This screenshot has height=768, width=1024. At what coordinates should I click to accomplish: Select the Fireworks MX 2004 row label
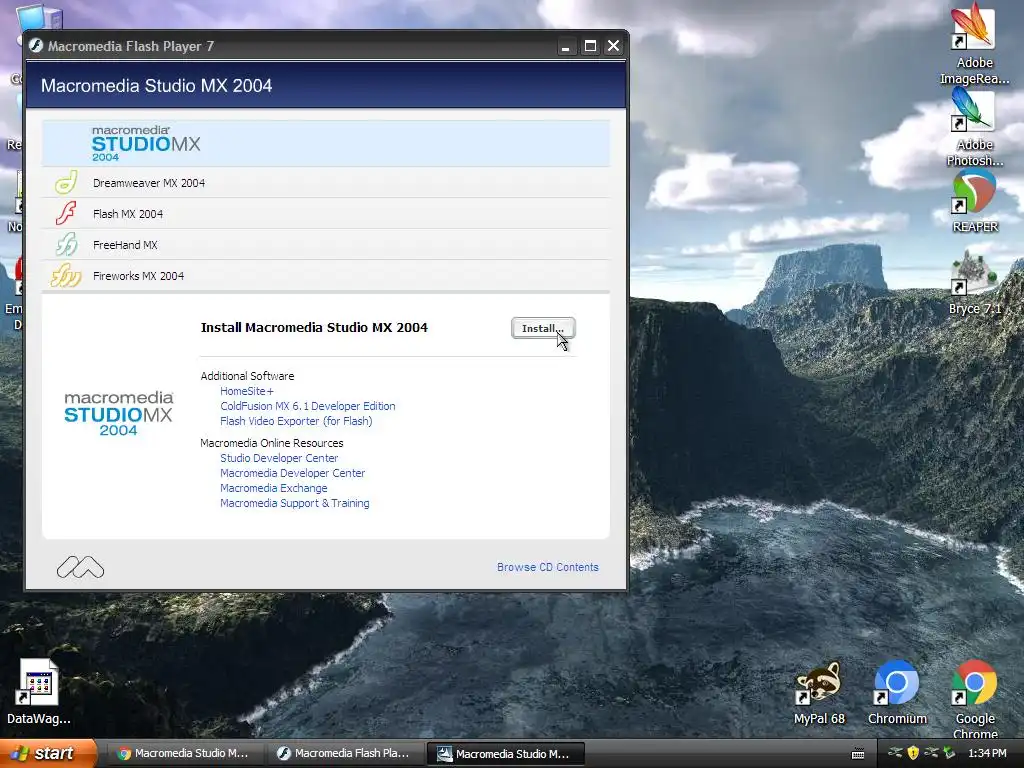coord(138,276)
